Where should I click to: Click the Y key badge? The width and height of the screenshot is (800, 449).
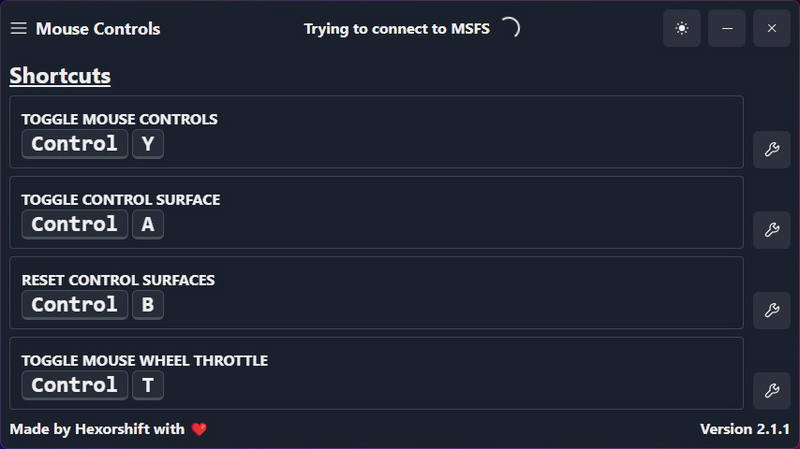(x=148, y=144)
